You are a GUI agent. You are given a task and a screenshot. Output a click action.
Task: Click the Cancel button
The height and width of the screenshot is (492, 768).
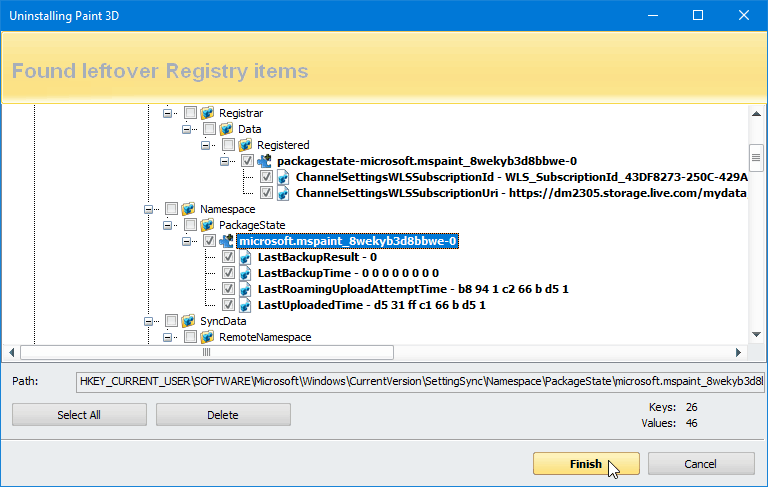(x=700, y=464)
